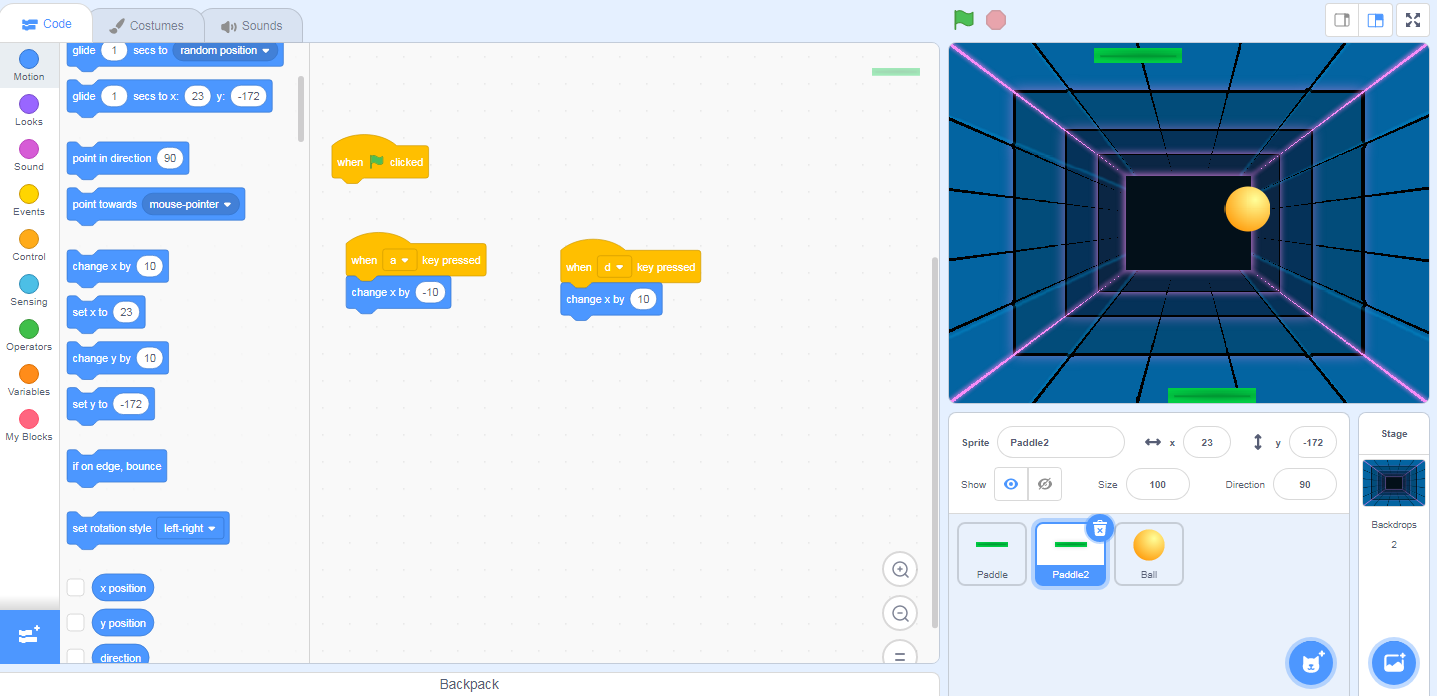Select the Paddle2 sprite thumbnail
The height and width of the screenshot is (696, 1437).
coord(1070,553)
